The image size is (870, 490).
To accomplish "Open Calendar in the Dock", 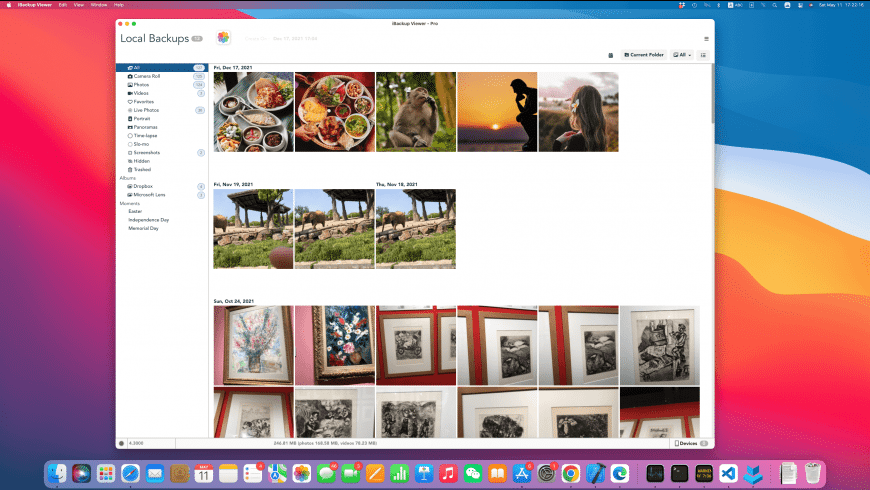I will pos(204,473).
